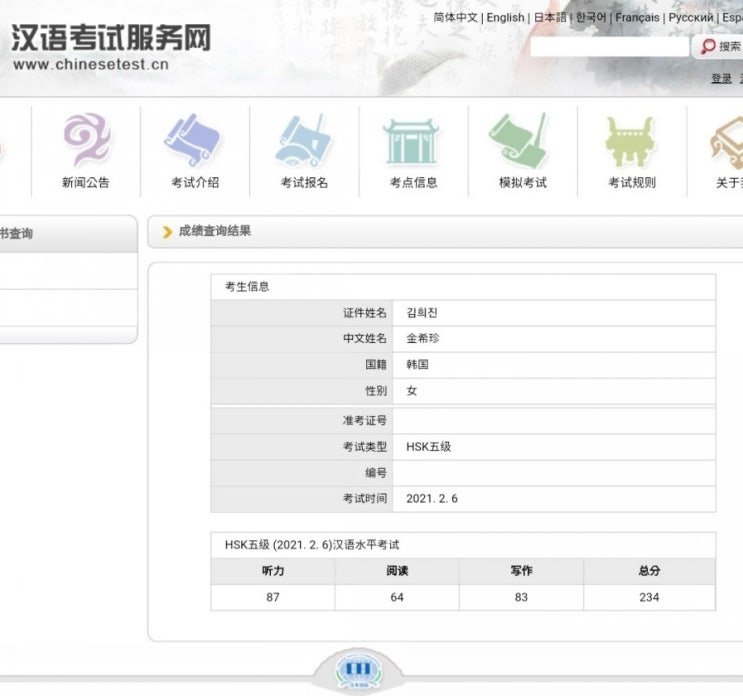Image resolution: width=743 pixels, height=696 pixels.
Task: Click the 听力 column header
Action: pos(273,571)
